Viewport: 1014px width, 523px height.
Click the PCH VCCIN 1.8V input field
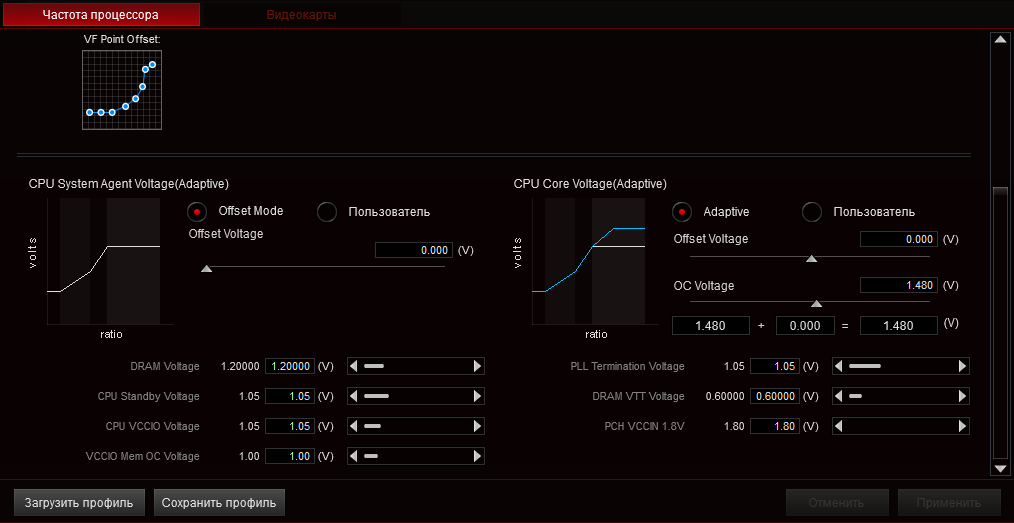[x=775, y=426]
